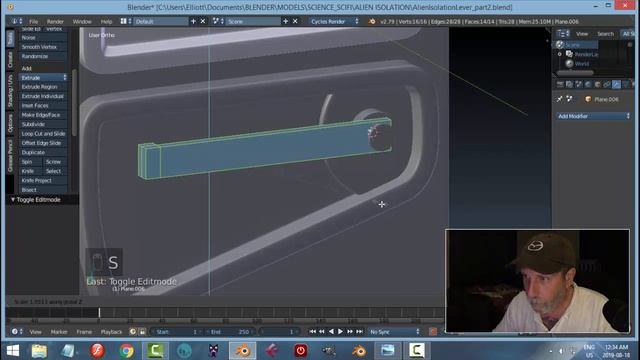Click the Subdivide button
Screen dimensions: 640x360
43,124
